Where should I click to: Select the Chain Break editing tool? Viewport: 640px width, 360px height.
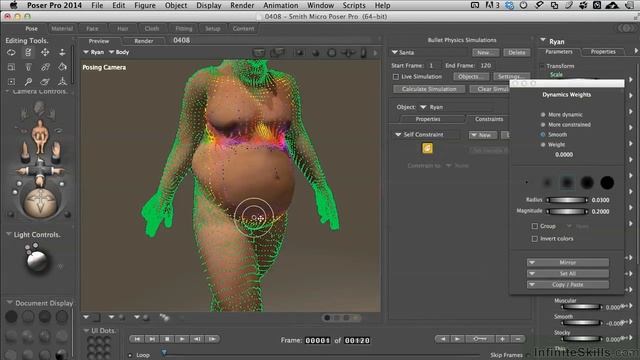(45, 67)
